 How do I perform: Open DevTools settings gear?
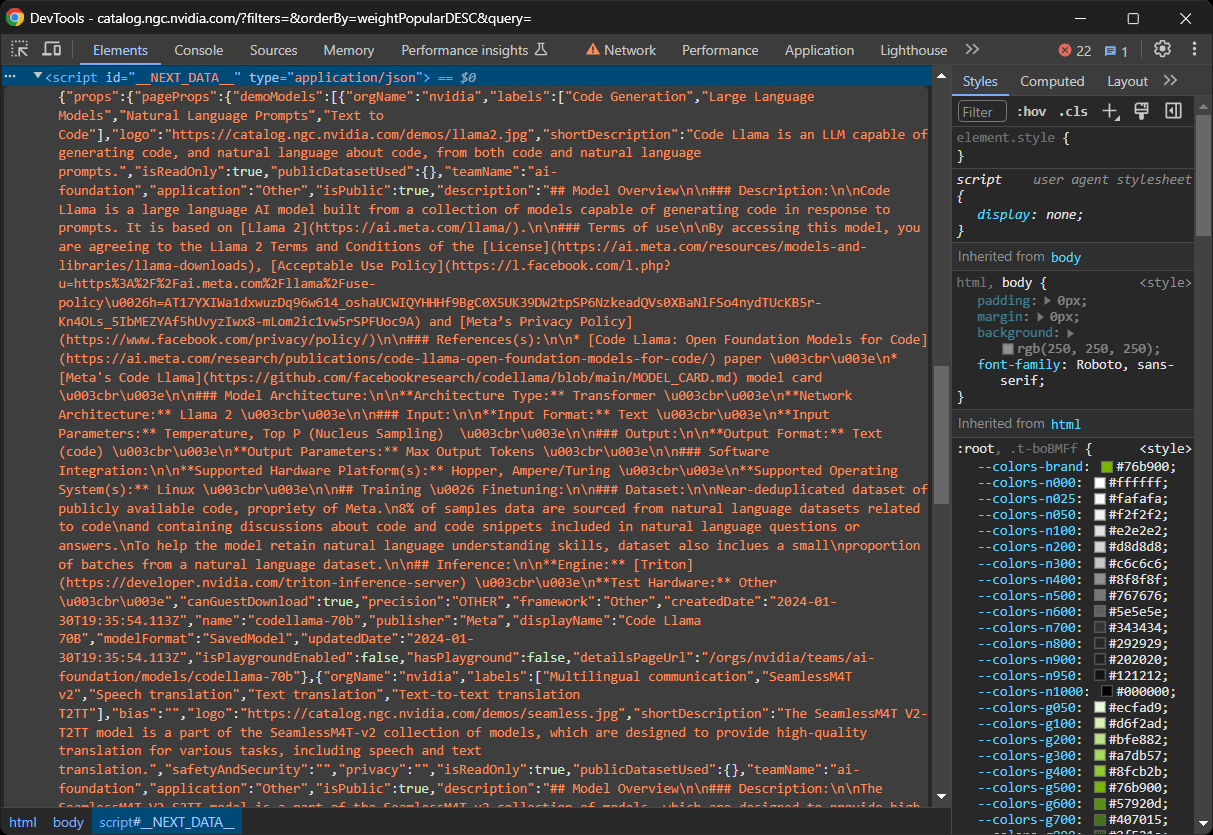(x=1162, y=48)
